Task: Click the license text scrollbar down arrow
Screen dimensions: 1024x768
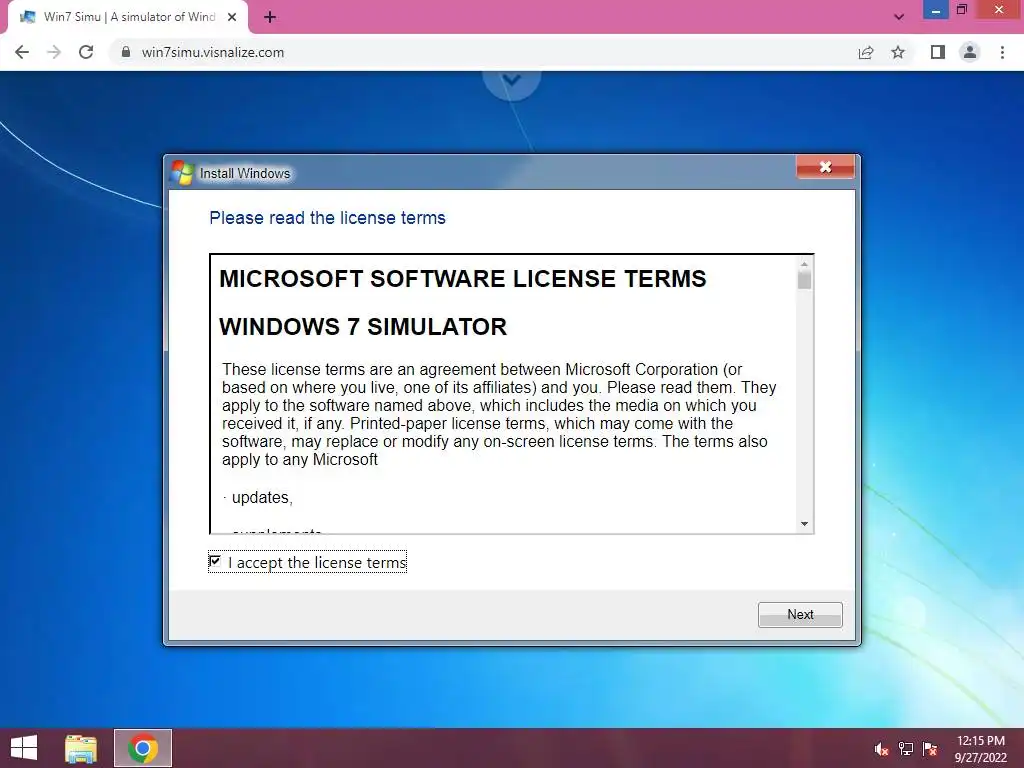Action: [x=805, y=524]
